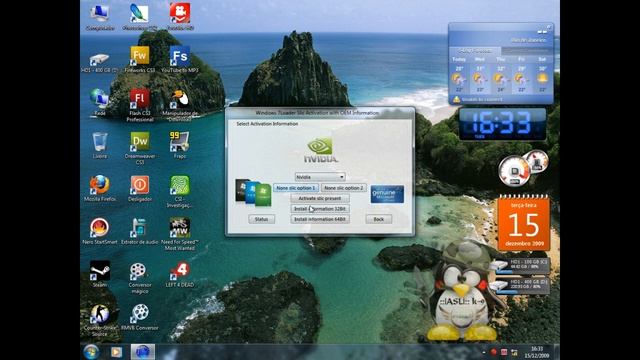Click Install information 64Bit button
The image size is (640, 360).
[320, 219]
